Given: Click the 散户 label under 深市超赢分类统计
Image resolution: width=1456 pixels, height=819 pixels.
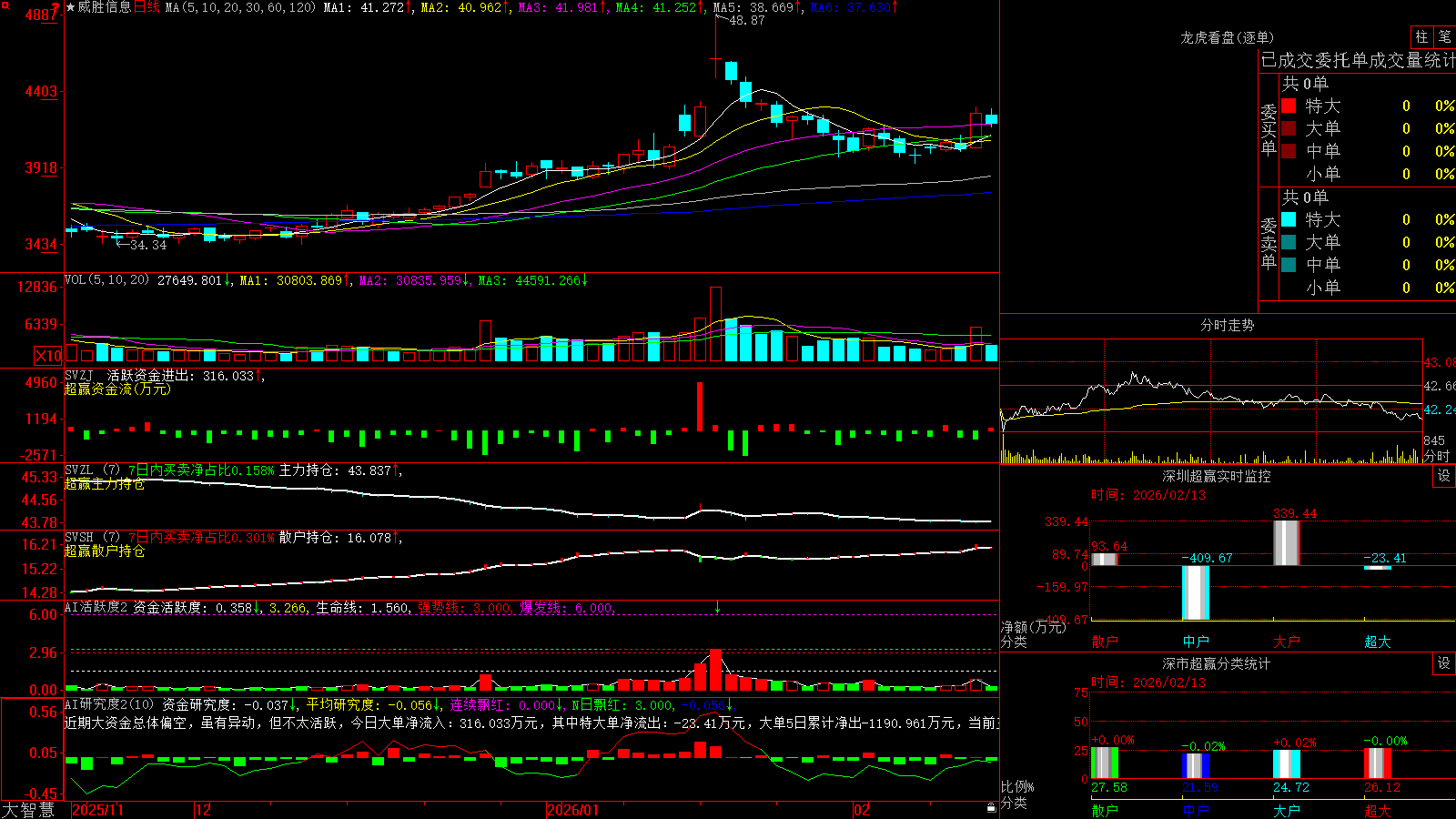Looking at the screenshot, I should [x=1105, y=810].
